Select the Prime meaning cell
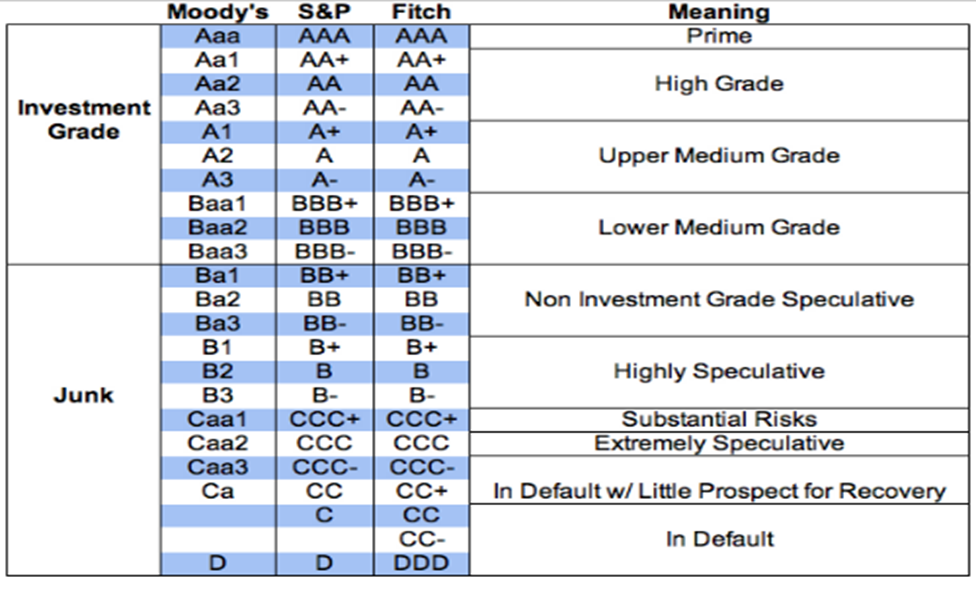 pos(719,36)
